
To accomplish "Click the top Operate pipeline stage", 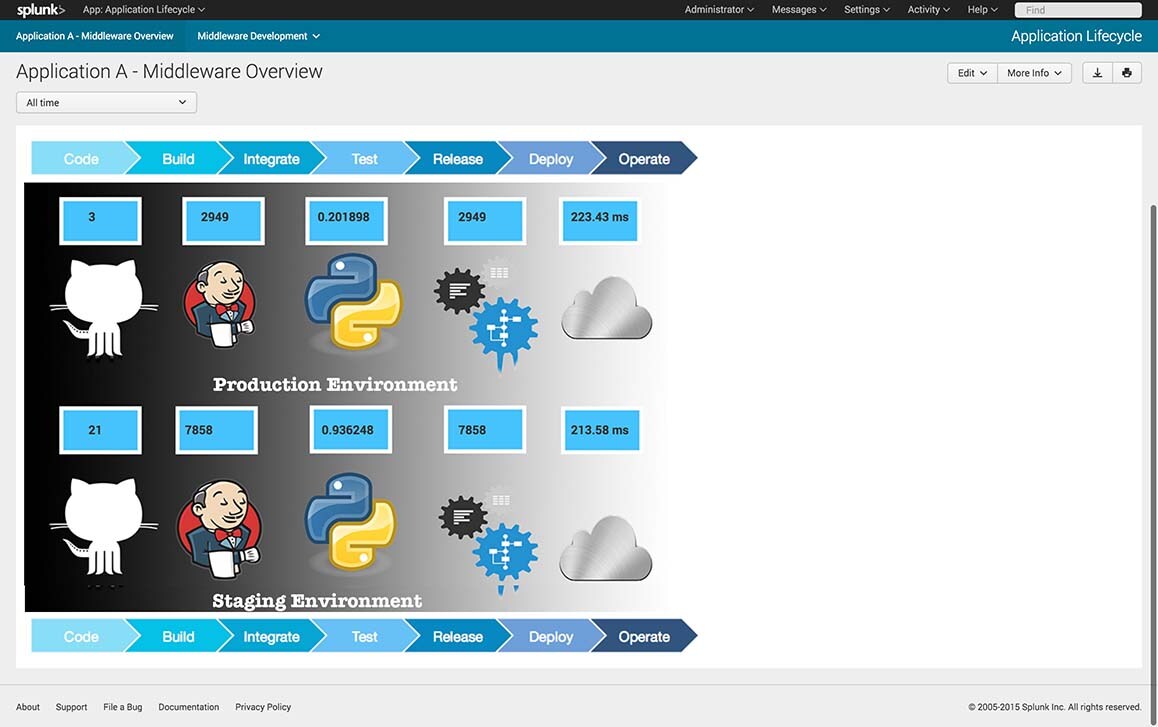I will point(643,158).
